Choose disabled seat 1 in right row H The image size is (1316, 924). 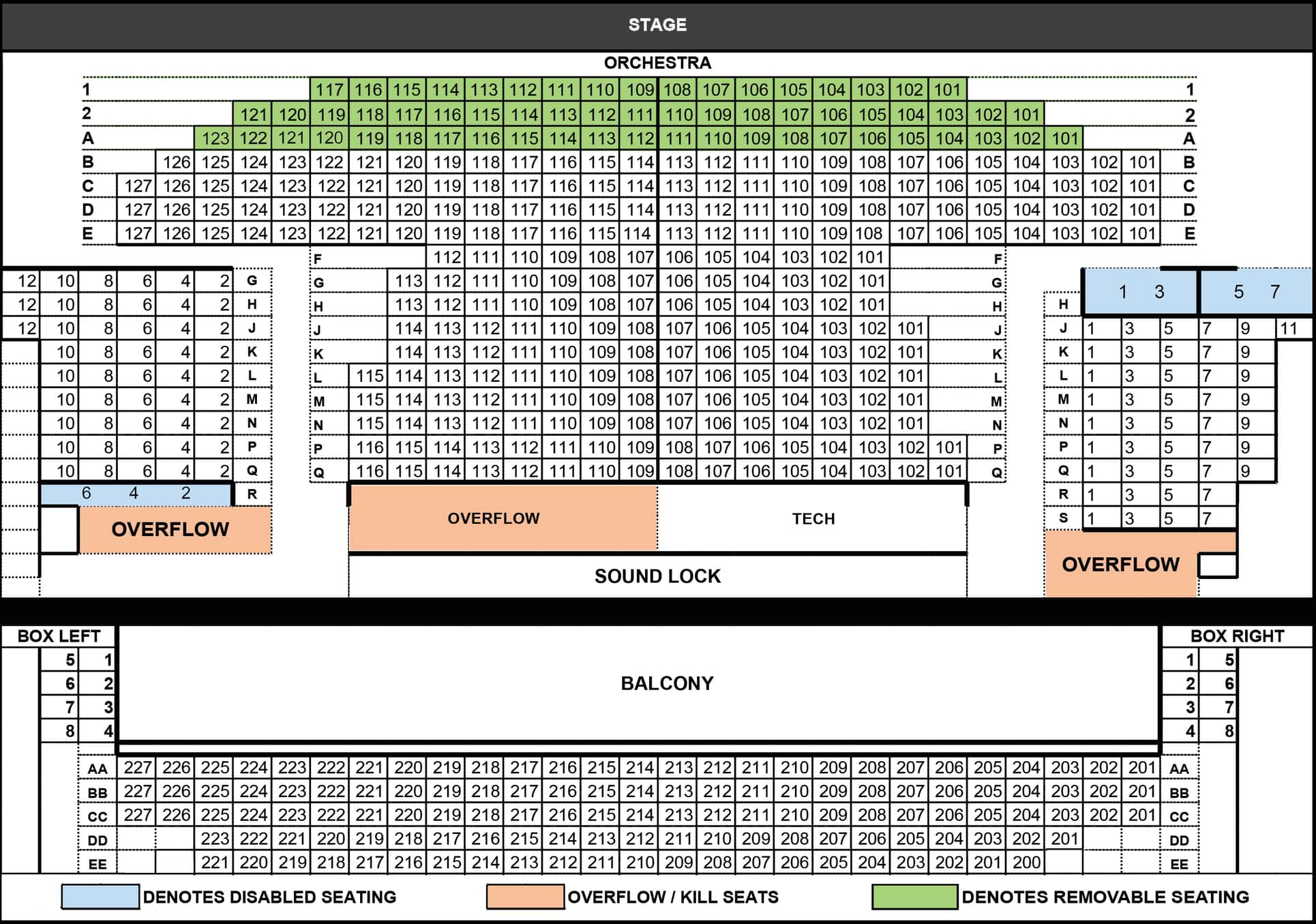tap(1122, 292)
